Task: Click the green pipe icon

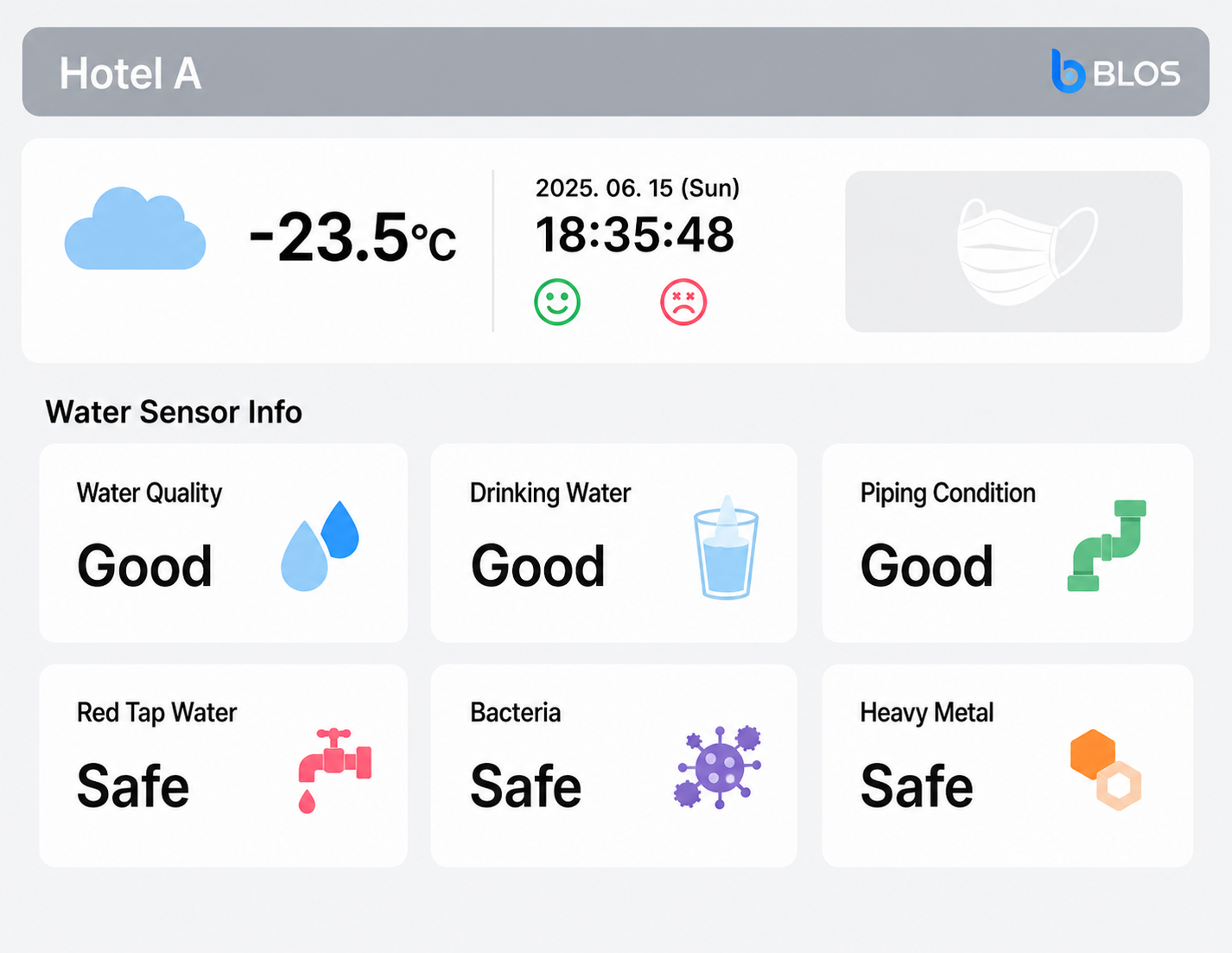Action: (1107, 545)
